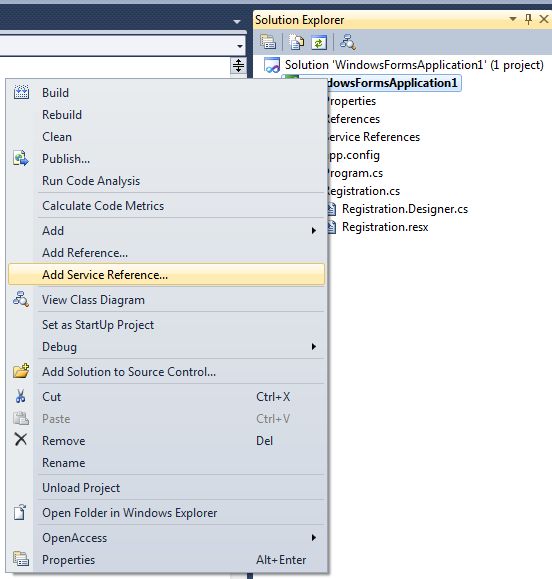The width and height of the screenshot is (552, 579).
Task: Click the Properties icon at menu bottom
Action: coord(21,559)
